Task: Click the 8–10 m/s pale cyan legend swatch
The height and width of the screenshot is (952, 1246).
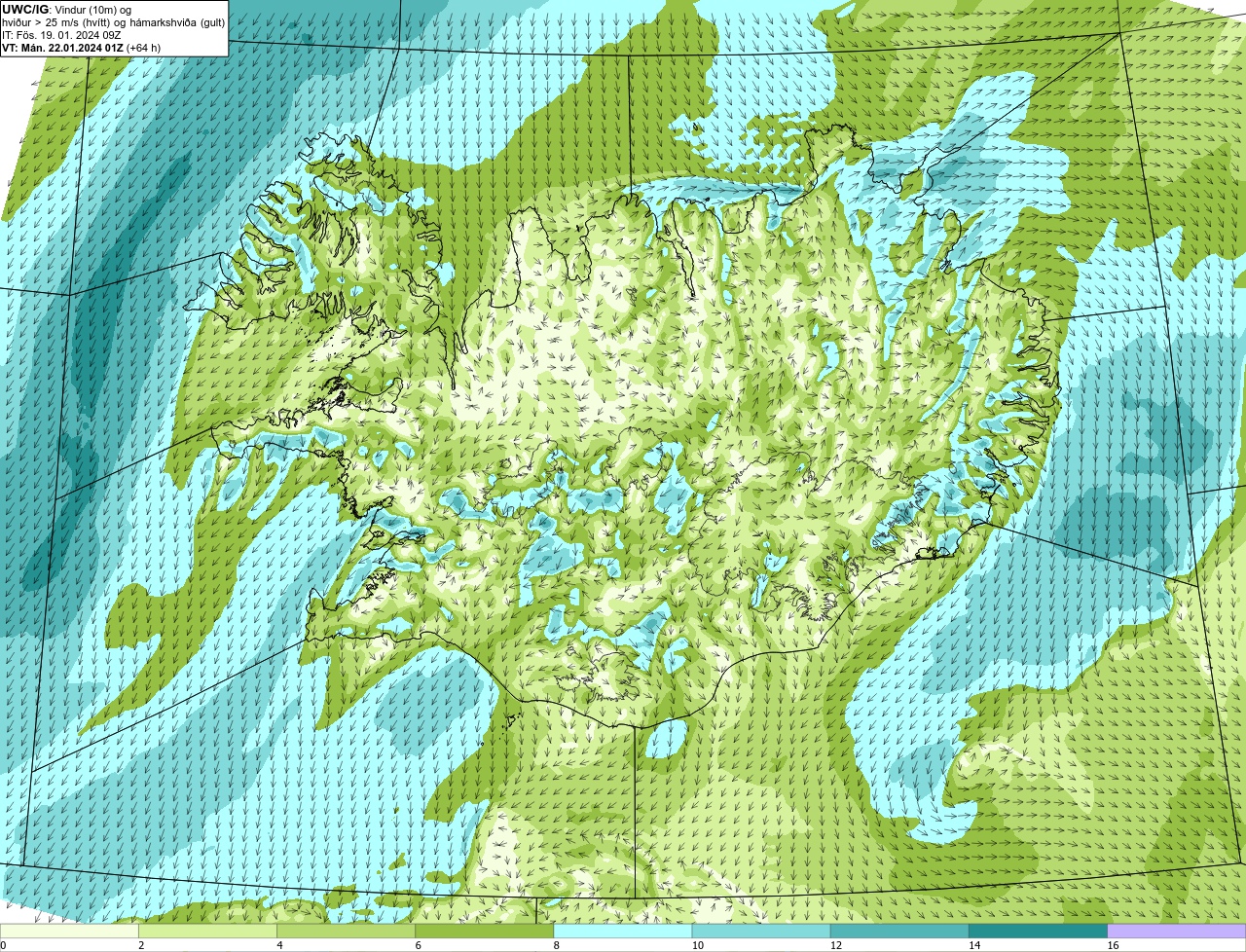Action: click(624, 931)
